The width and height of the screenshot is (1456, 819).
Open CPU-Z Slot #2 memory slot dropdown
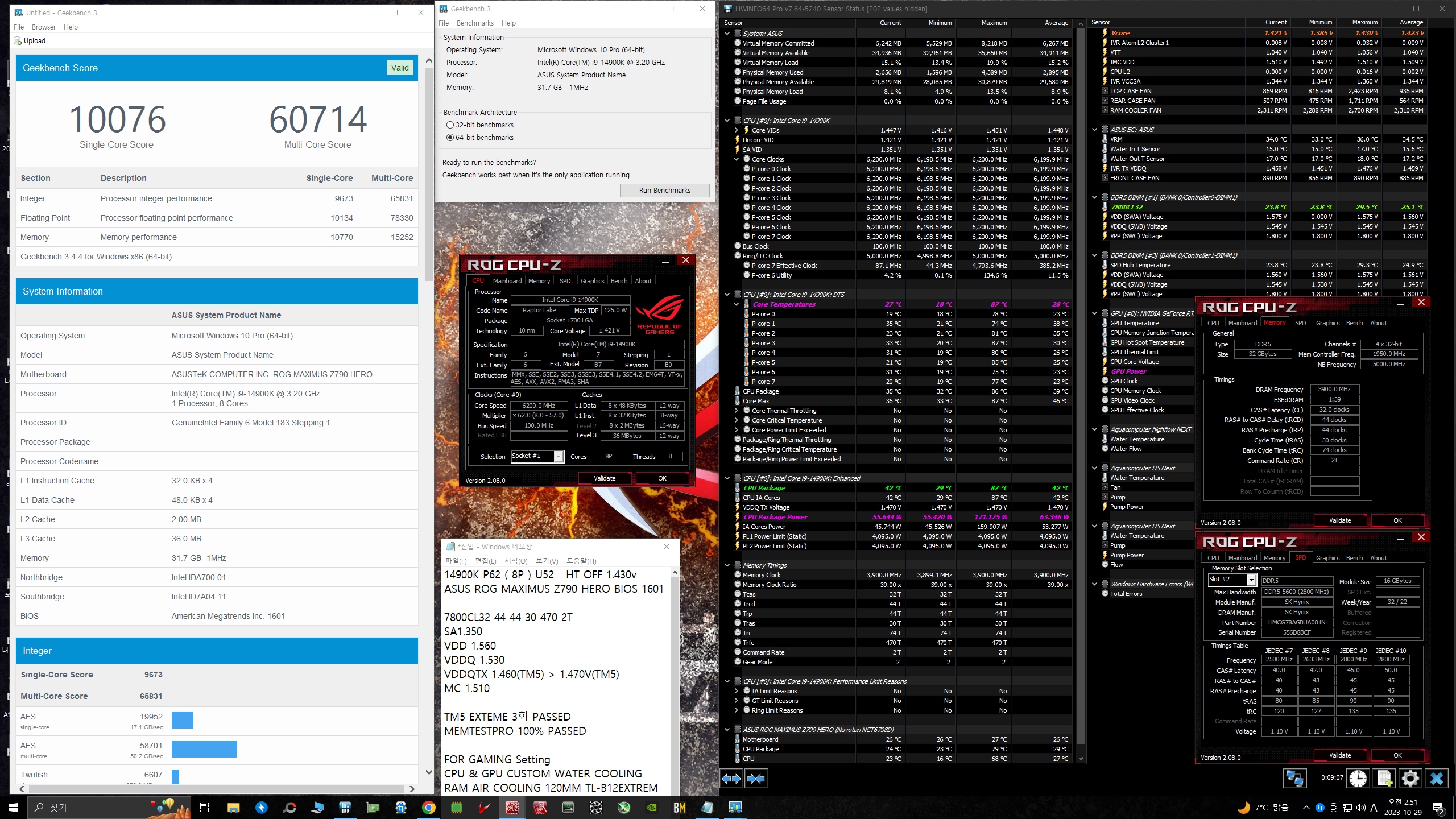point(1251,580)
